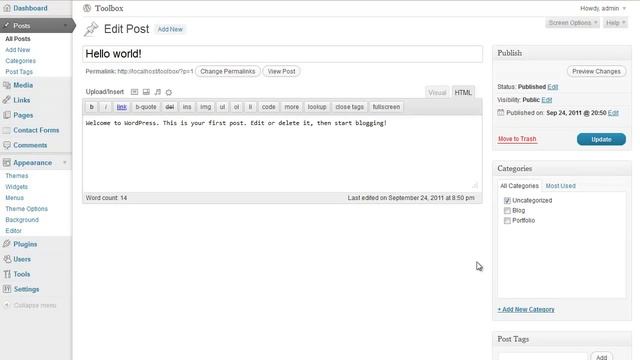Open All Posts submenu item

coord(18,39)
